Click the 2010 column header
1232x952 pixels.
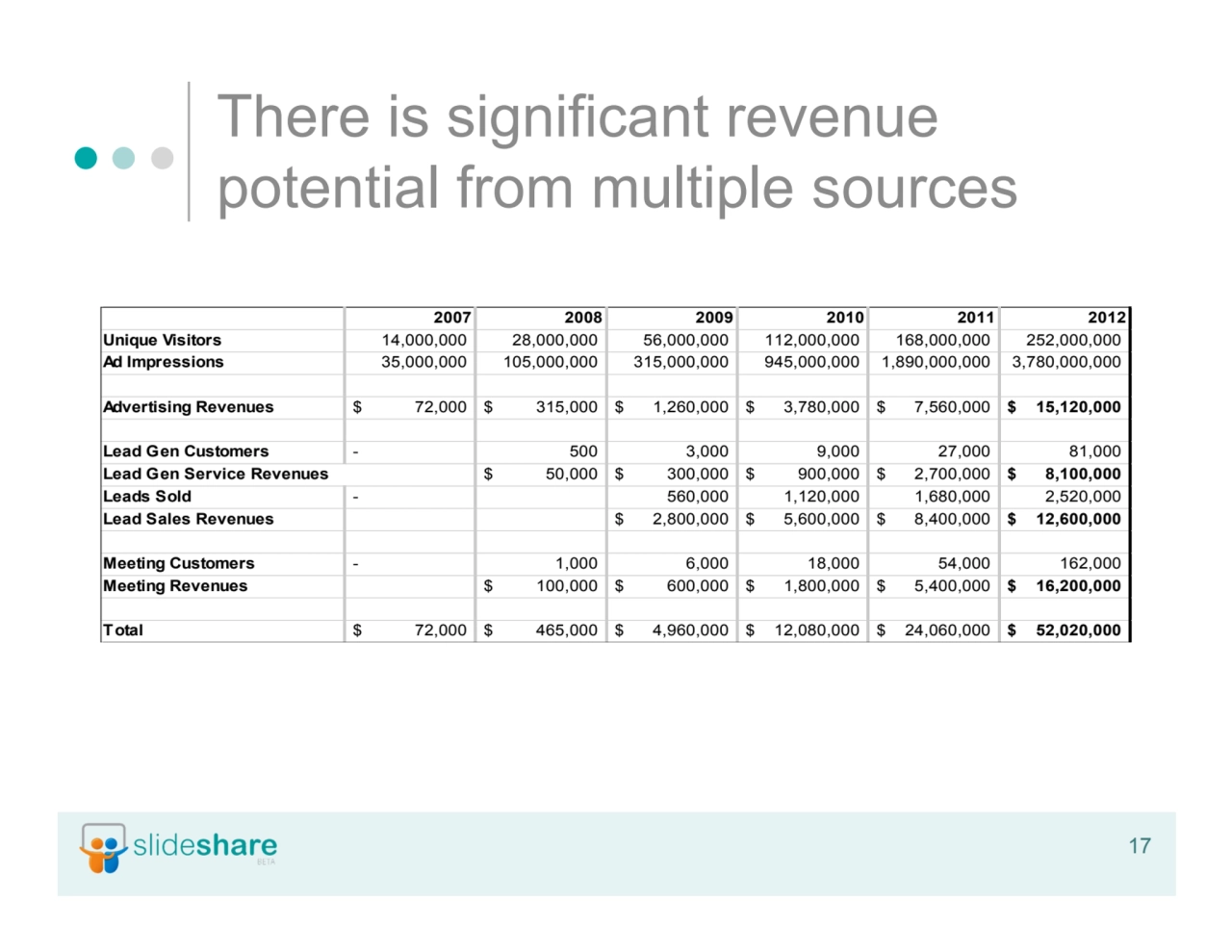(844, 318)
